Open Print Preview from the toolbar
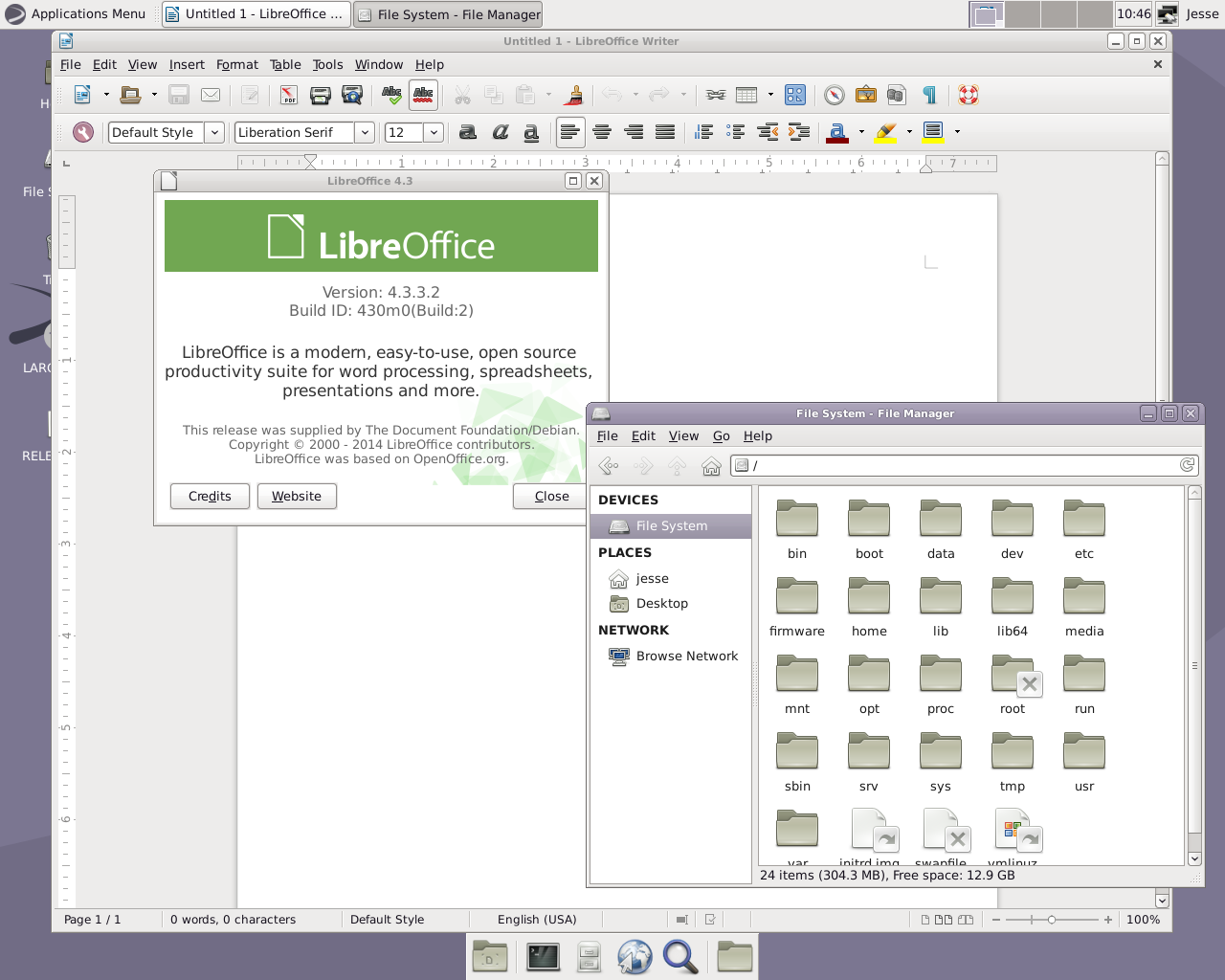The width and height of the screenshot is (1225, 980). [x=352, y=95]
